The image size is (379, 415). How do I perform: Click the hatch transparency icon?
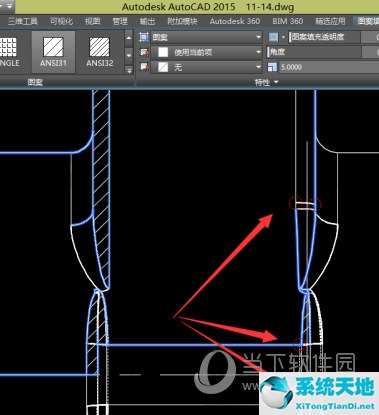click(x=273, y=37)
